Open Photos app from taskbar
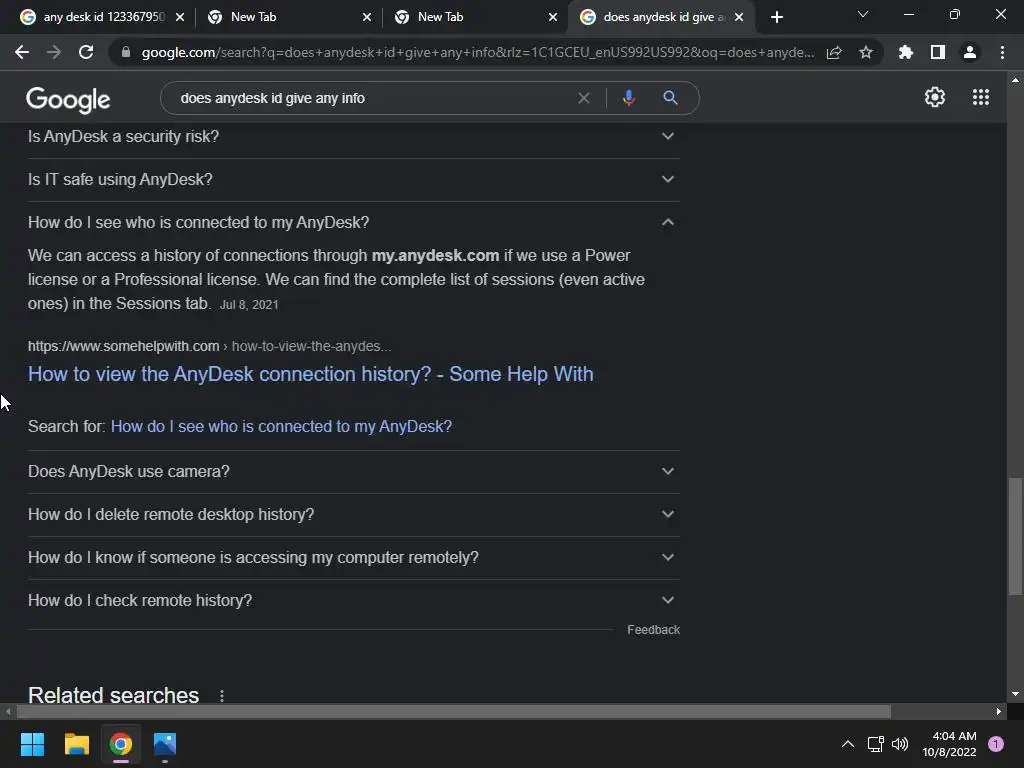 (x=165, y=744)
